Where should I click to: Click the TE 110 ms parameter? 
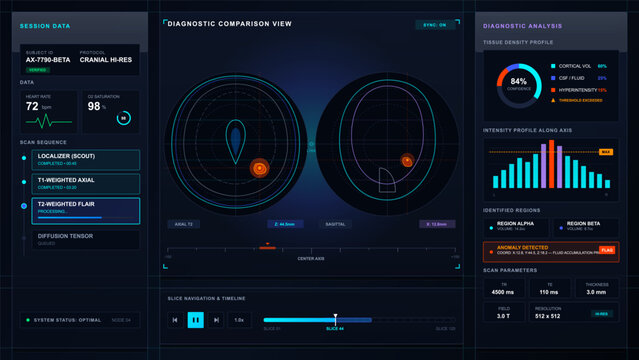pyautogui.click(x=549, y=288)
